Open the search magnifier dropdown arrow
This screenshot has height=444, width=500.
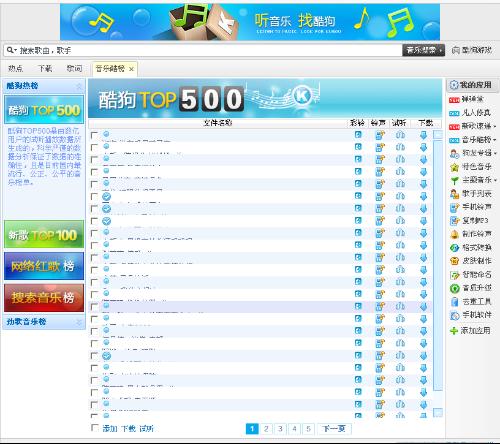pos(15,50)
